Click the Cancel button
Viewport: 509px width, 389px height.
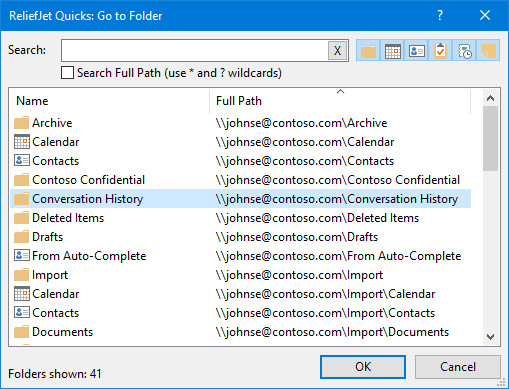(x=458, y=367)
